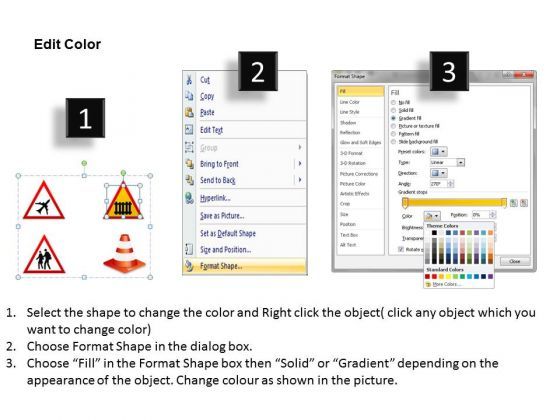Click the Format Shape paint icon
This screenshot has height=420, width=560.
click(189, 266)
